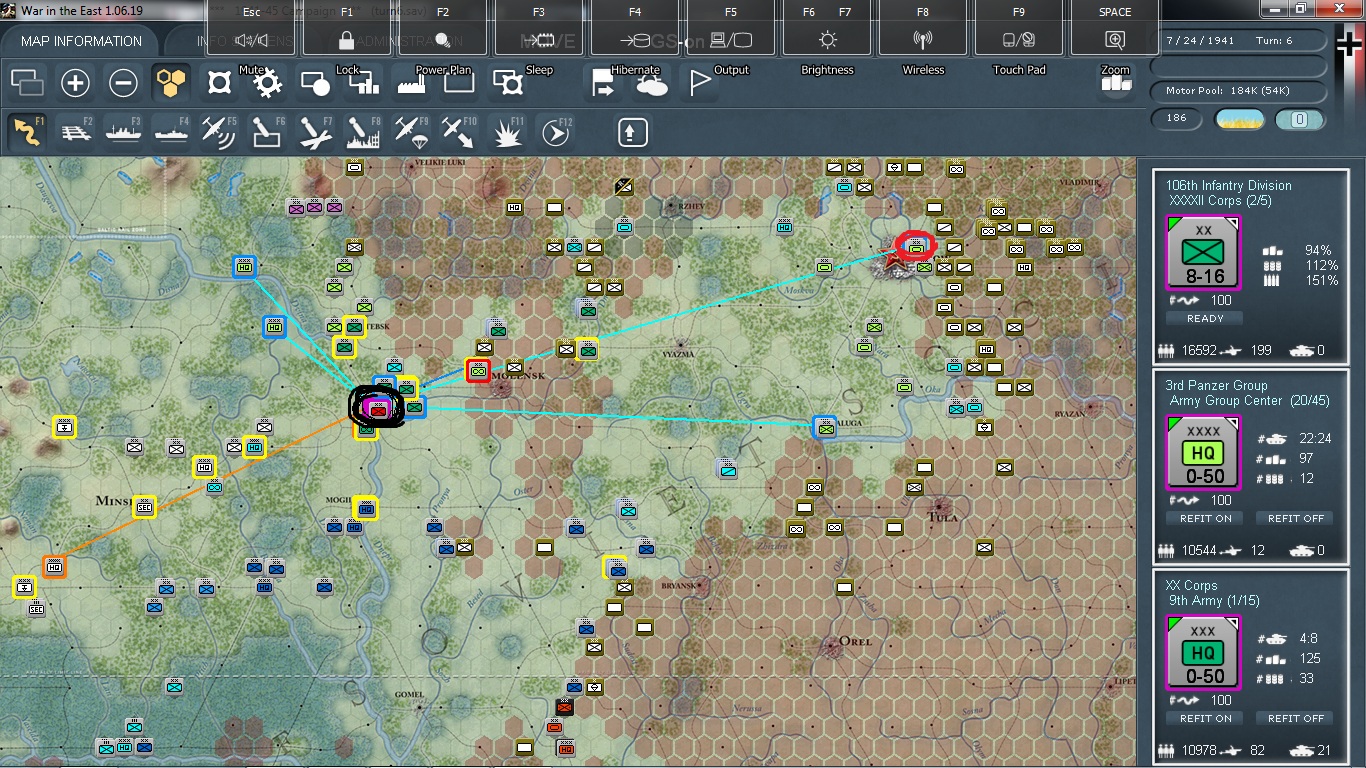Click the Motor Pool 184K (54K) readout
The height and width of the screenshot is (768, 1366).
point(1238,91)
